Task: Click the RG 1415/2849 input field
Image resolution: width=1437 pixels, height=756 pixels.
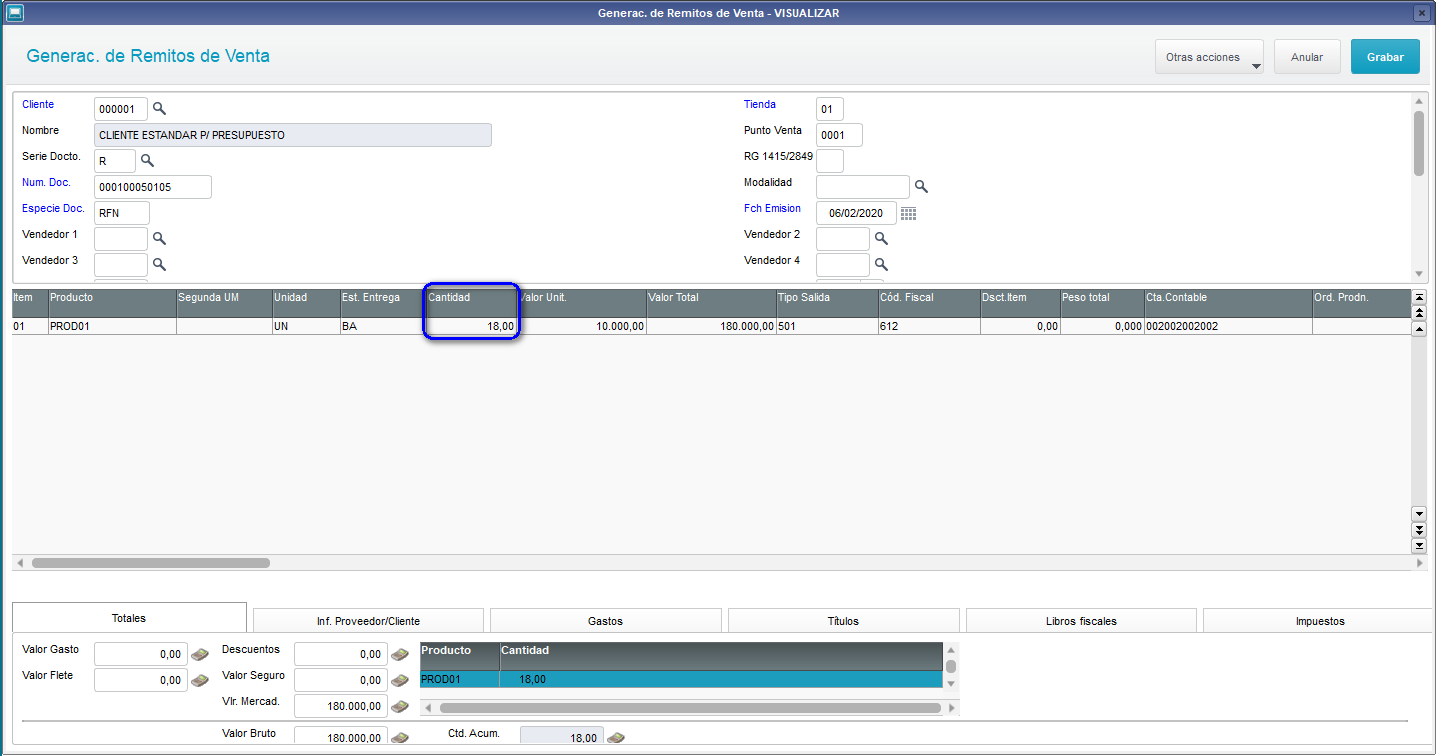Action: click(830, 160)
